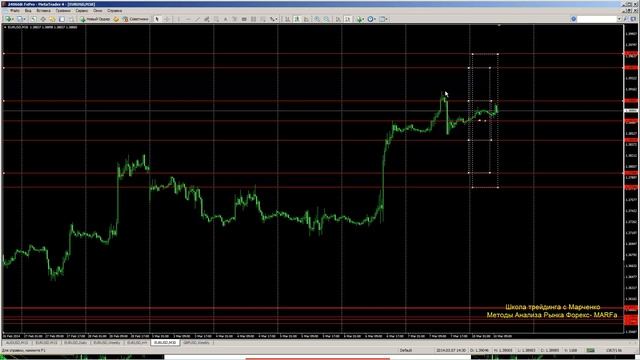Toggle the Terminal window icon
Viewport: 640px width, 360px height.
(x=62, y=19)
